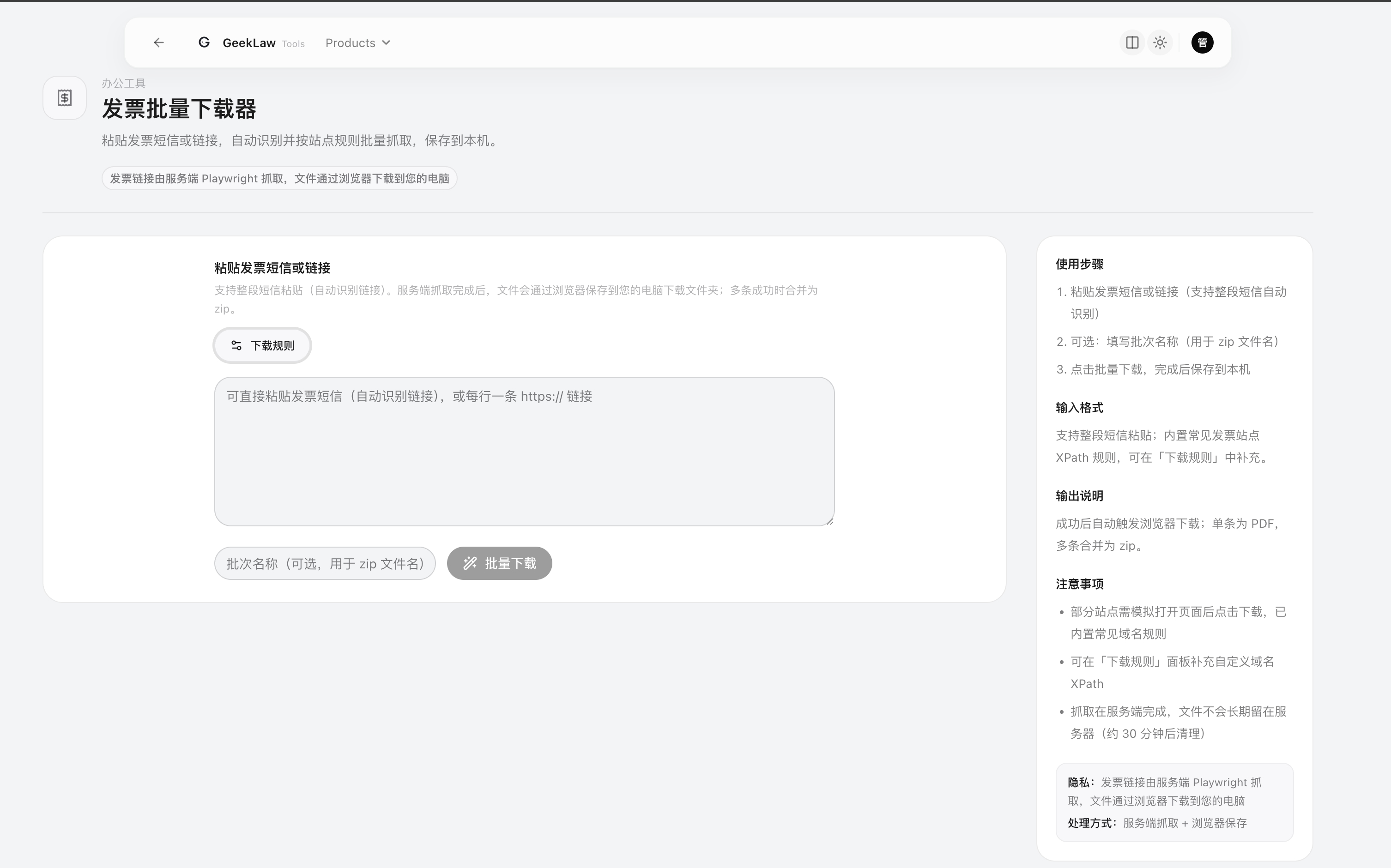Image resolution: width=1391 pixels, height=868 pixels.
Task: Click the textarea resize handle corner
Action: coord(829,521)
